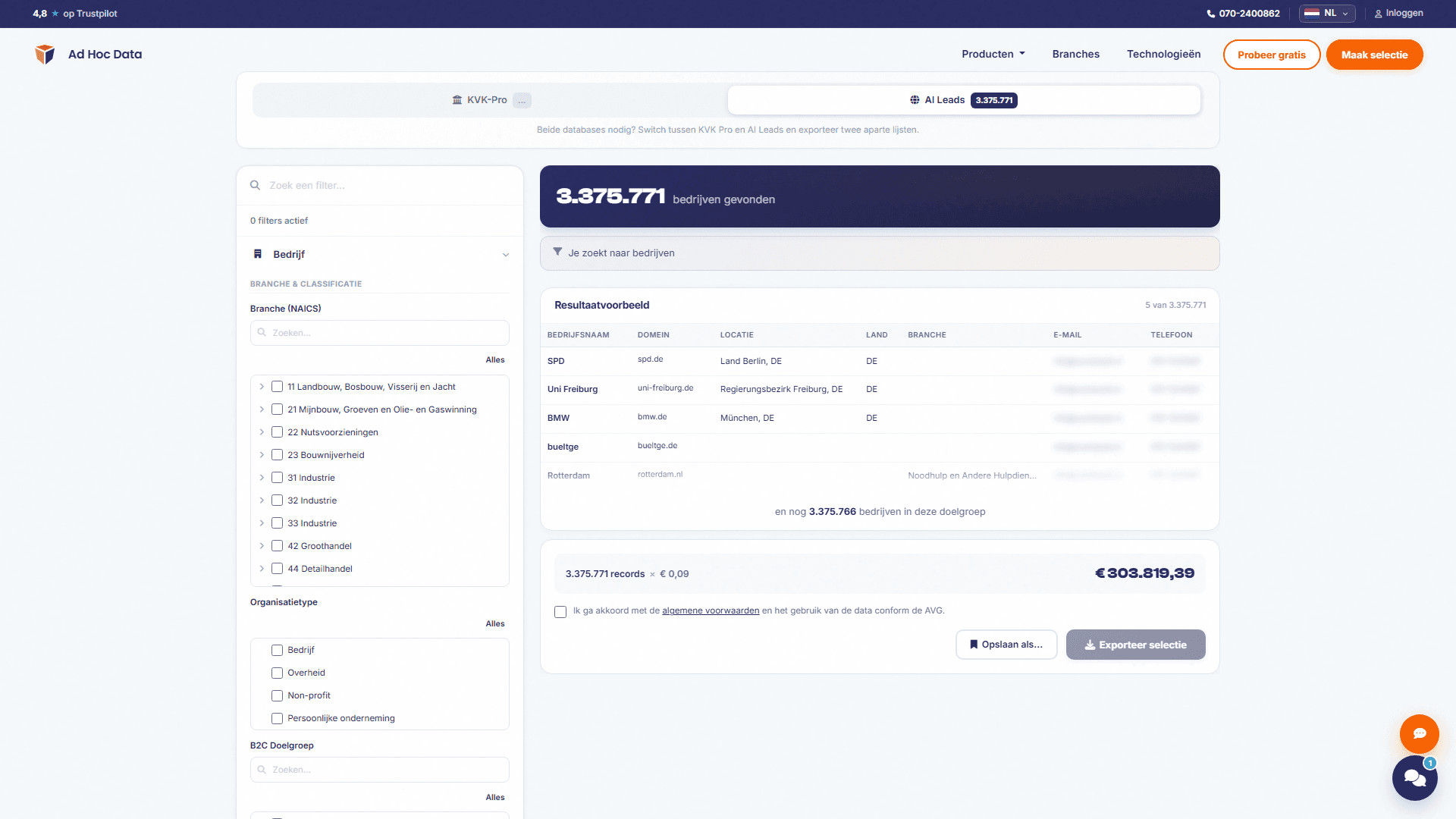Click the bank icon on KVK-Pro

click(x=457, y=100)
